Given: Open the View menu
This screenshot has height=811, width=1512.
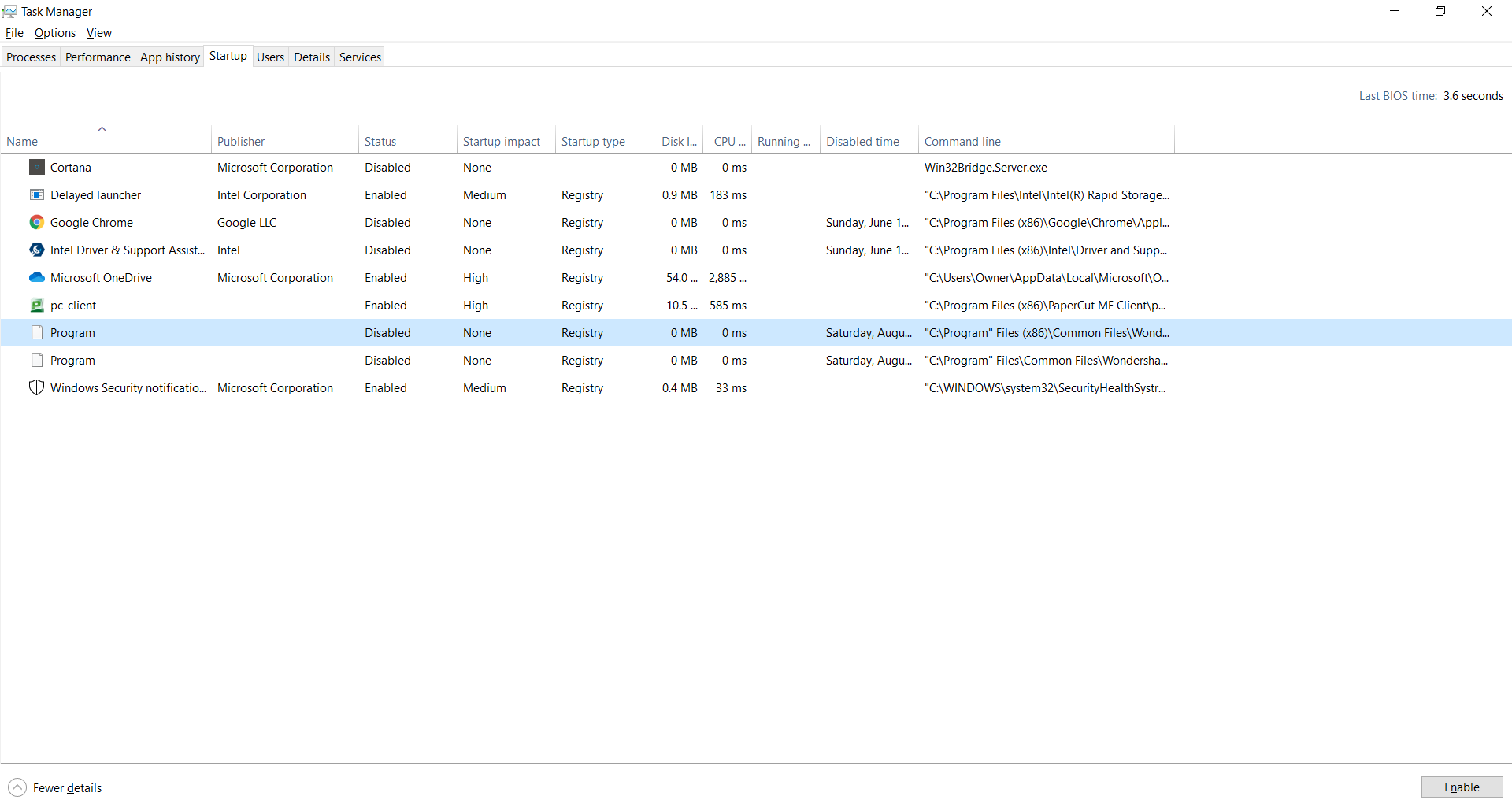Looking at the screenshot, I should point(99,33).
